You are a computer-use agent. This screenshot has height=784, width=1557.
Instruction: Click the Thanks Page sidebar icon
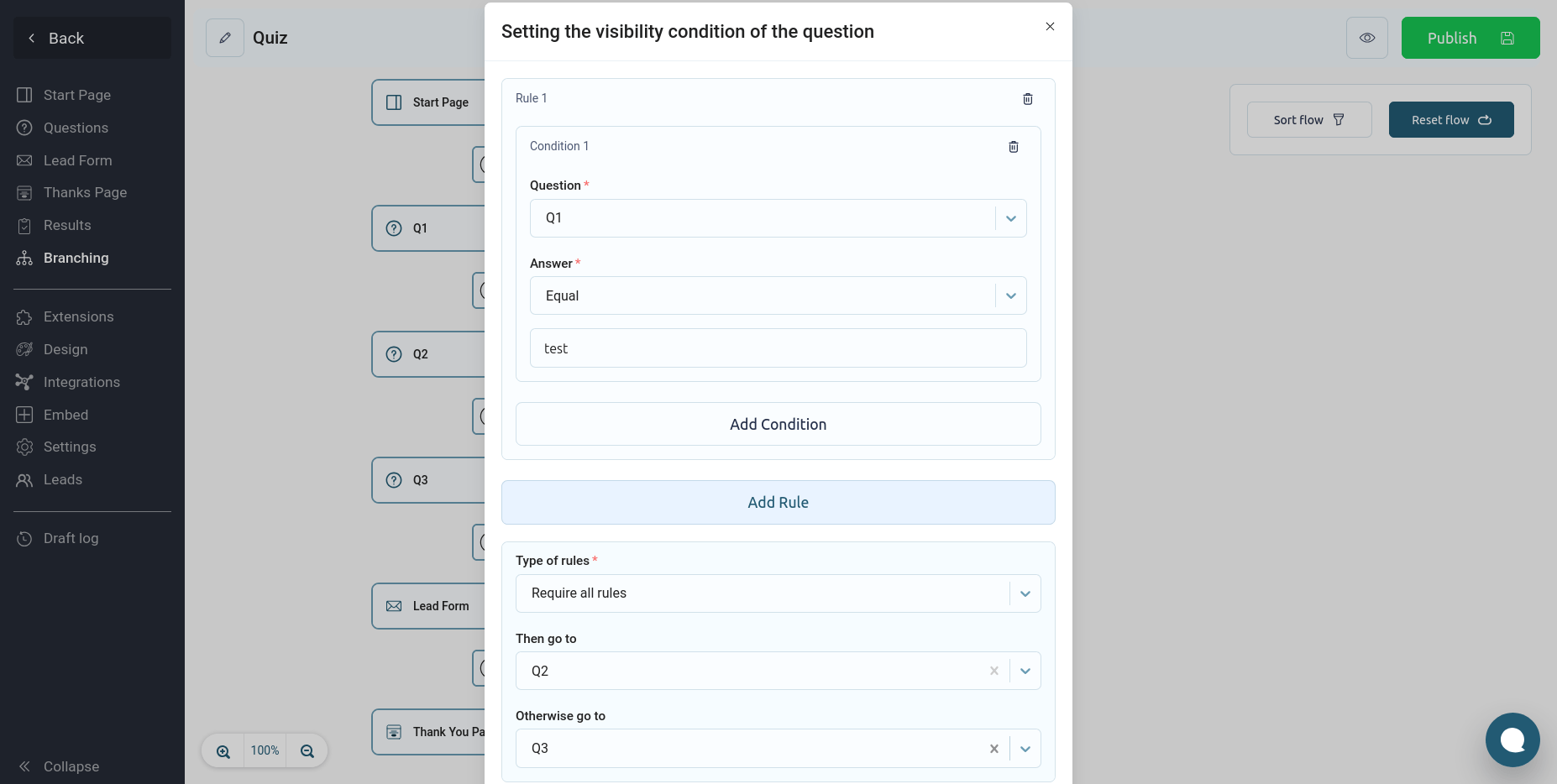(24, 193)
